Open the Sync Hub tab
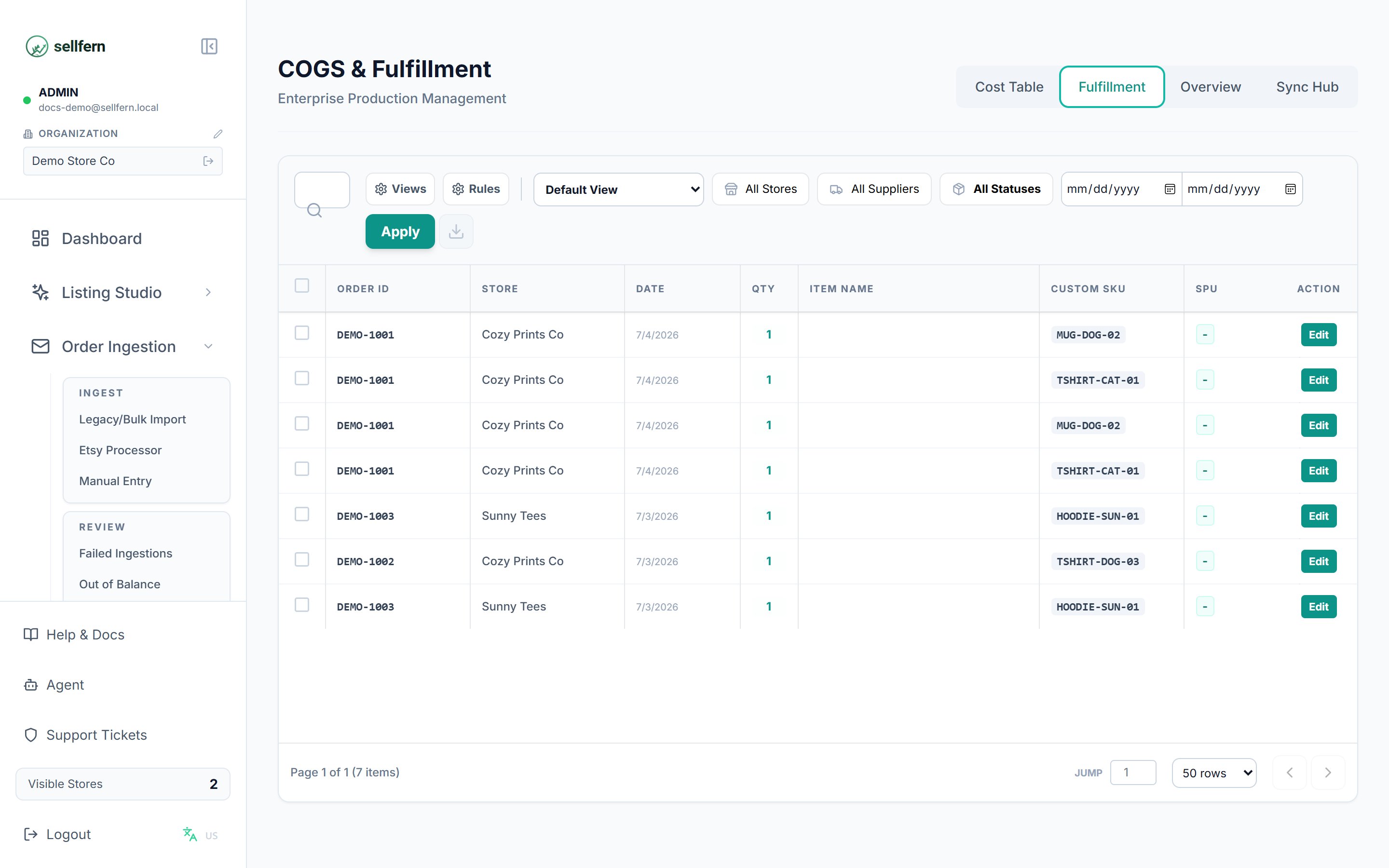The width and height of the screenshot is (1389, 868). pos(1307,87)
